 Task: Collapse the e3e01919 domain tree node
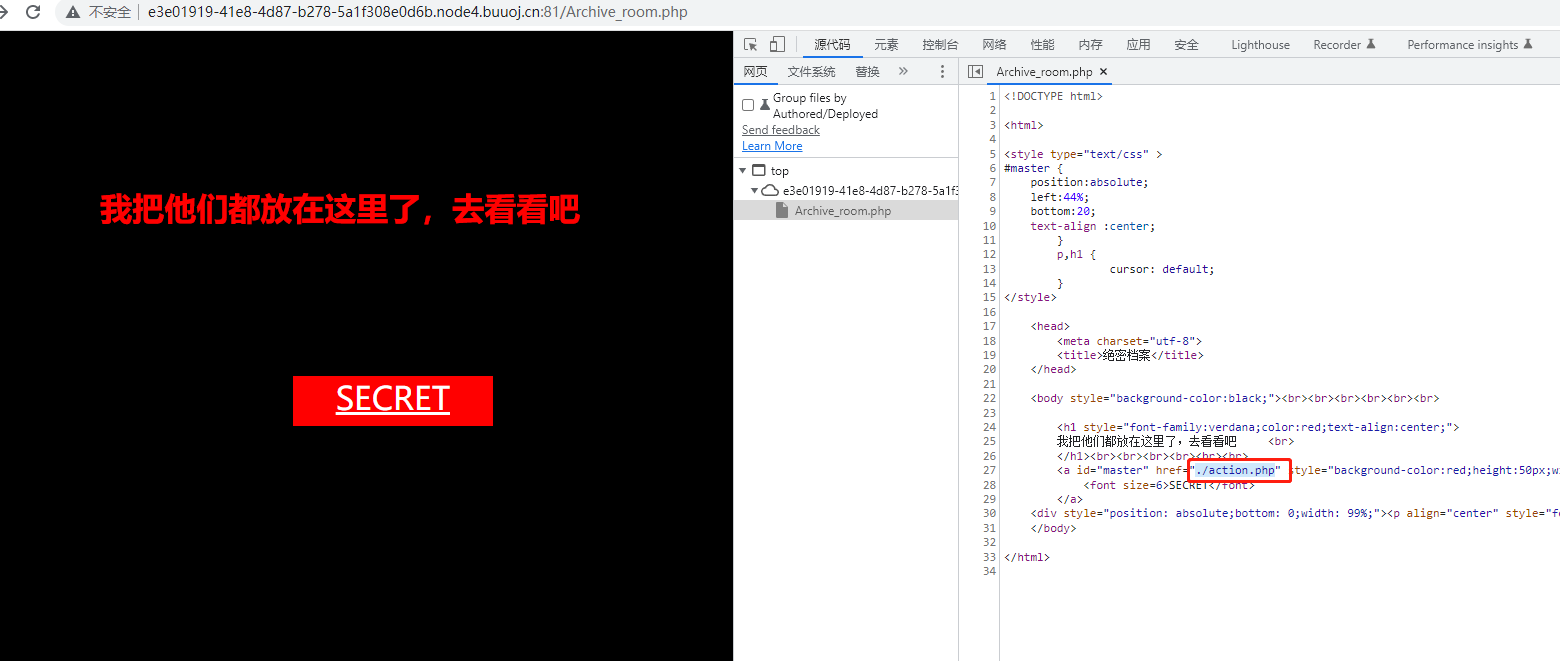click(x=755, y=190)
